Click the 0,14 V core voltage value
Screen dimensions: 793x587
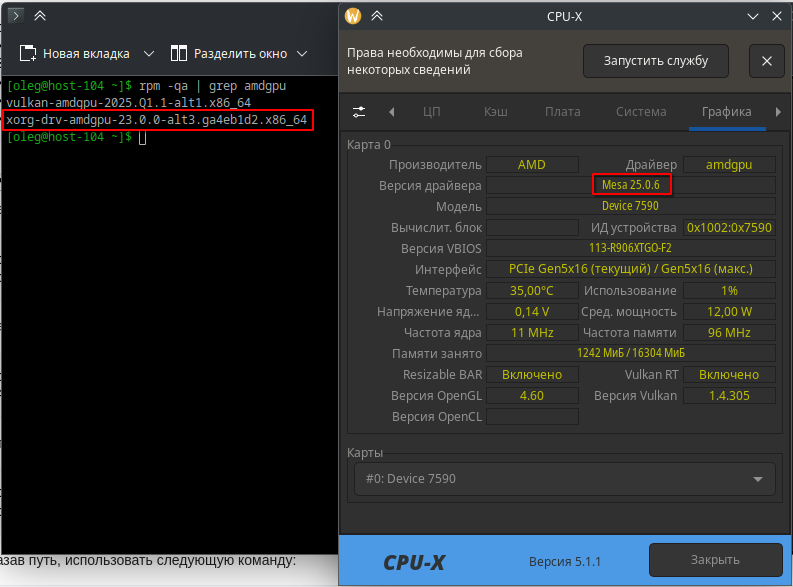click(x=532, y=311)
